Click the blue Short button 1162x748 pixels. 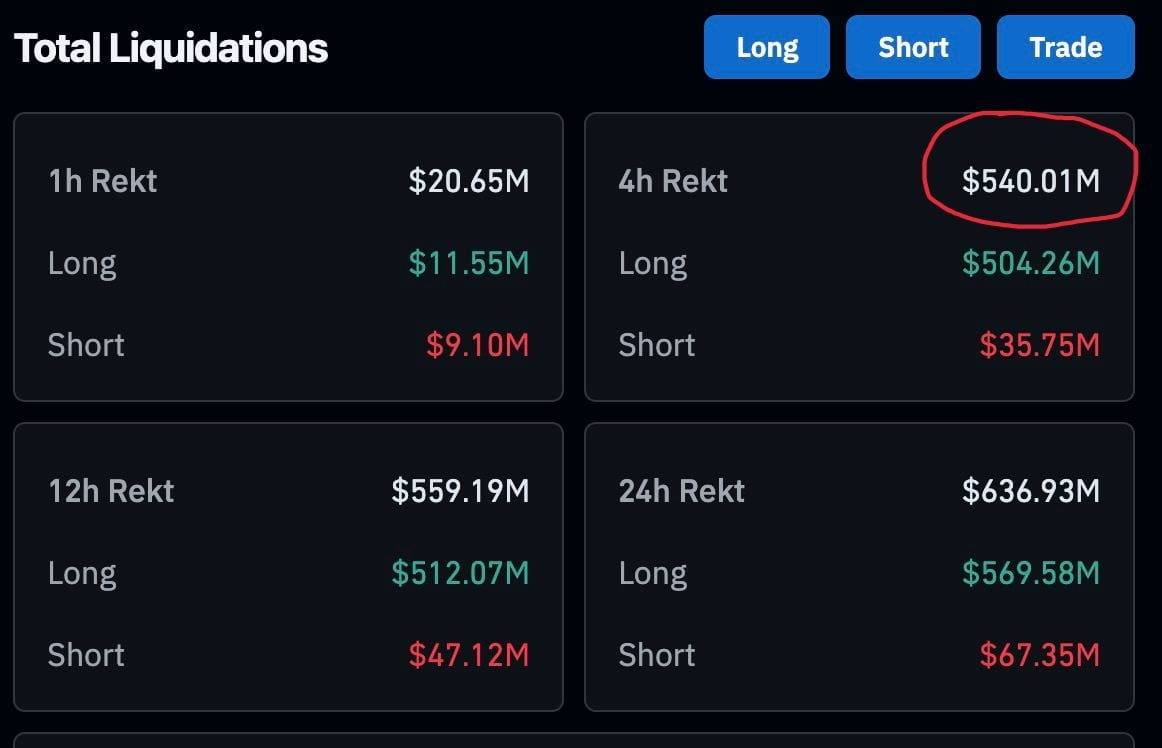tap(913, 47)
